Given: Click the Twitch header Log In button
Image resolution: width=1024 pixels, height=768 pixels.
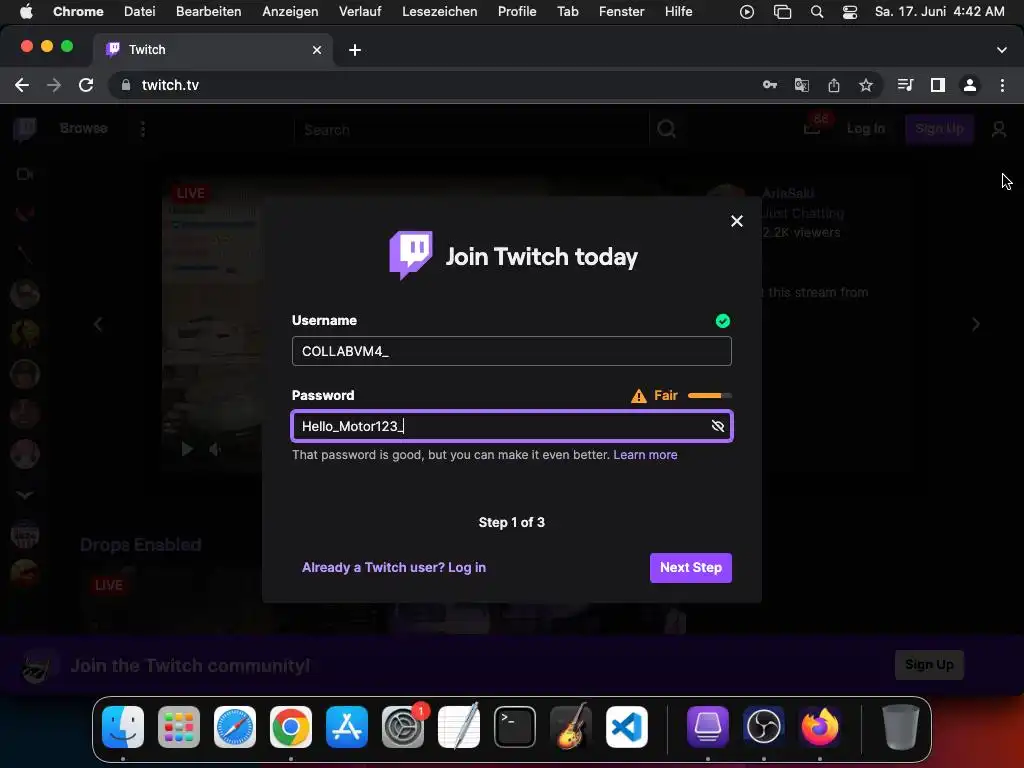Looking at the screenshot, I should (x=866, y=129).
